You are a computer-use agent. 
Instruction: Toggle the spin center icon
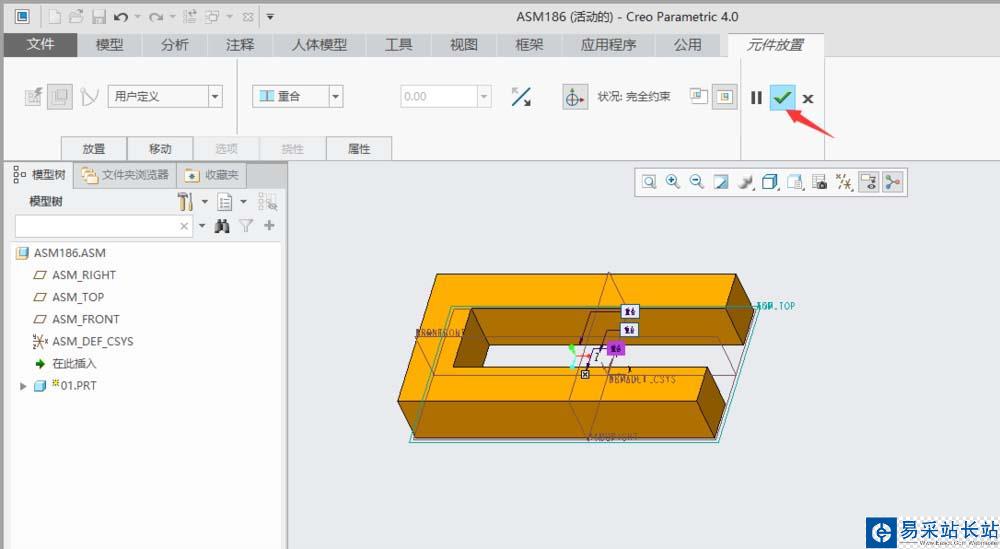pyautogui.click(x=893, y=182)
